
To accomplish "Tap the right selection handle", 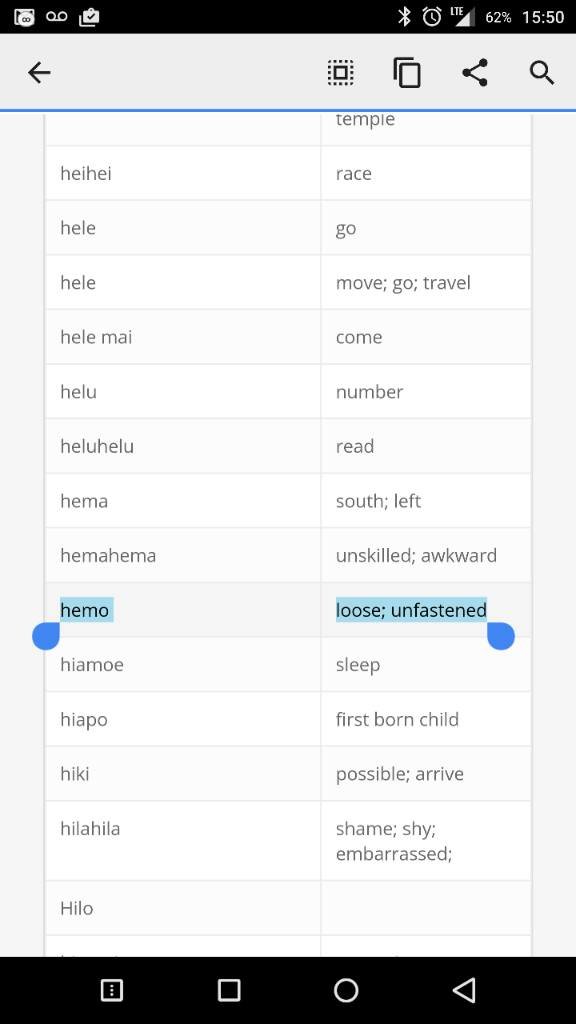I will click(501, 636).
